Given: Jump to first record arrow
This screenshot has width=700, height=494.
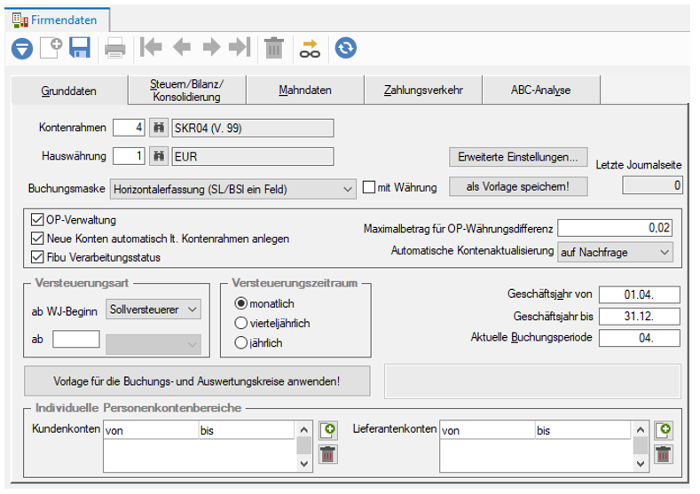Looking at the screenshot, I should coord(151,47).
